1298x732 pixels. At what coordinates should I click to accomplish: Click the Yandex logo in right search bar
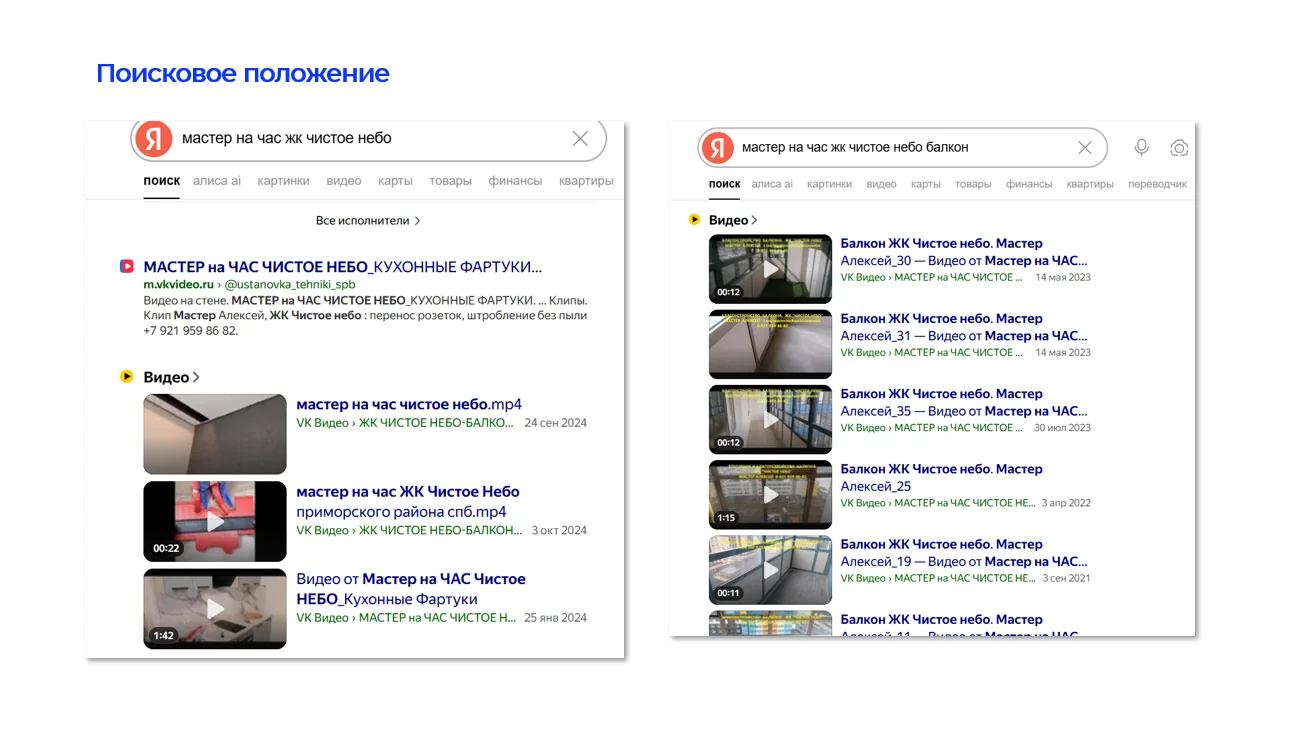(716, 148)
